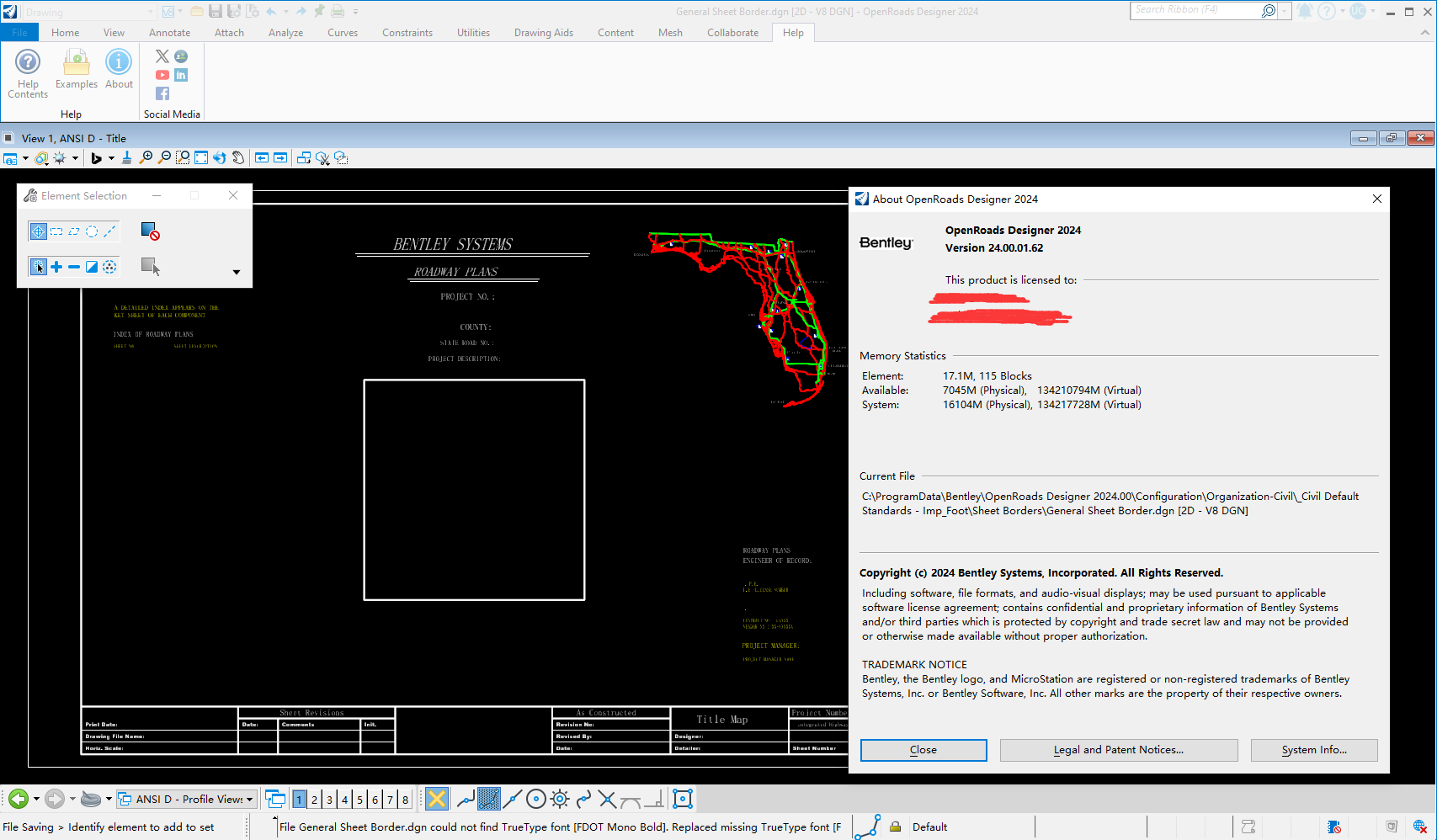Choose Add selection mode plus icon
Viewport: 1437px width, 840px height.
coord(56,267)
